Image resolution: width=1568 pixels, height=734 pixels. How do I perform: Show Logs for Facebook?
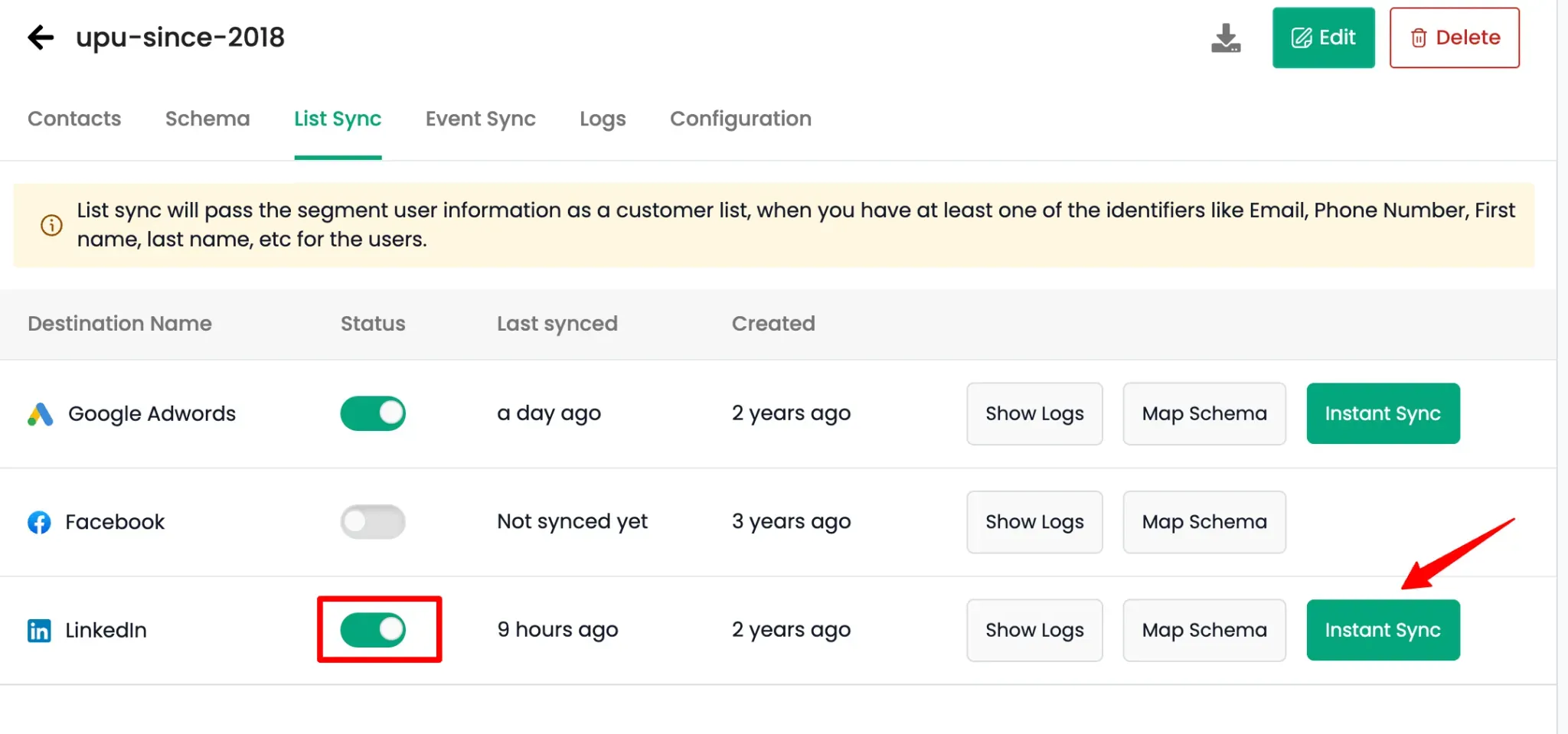pyautogui.click(x=1034, y=522)
